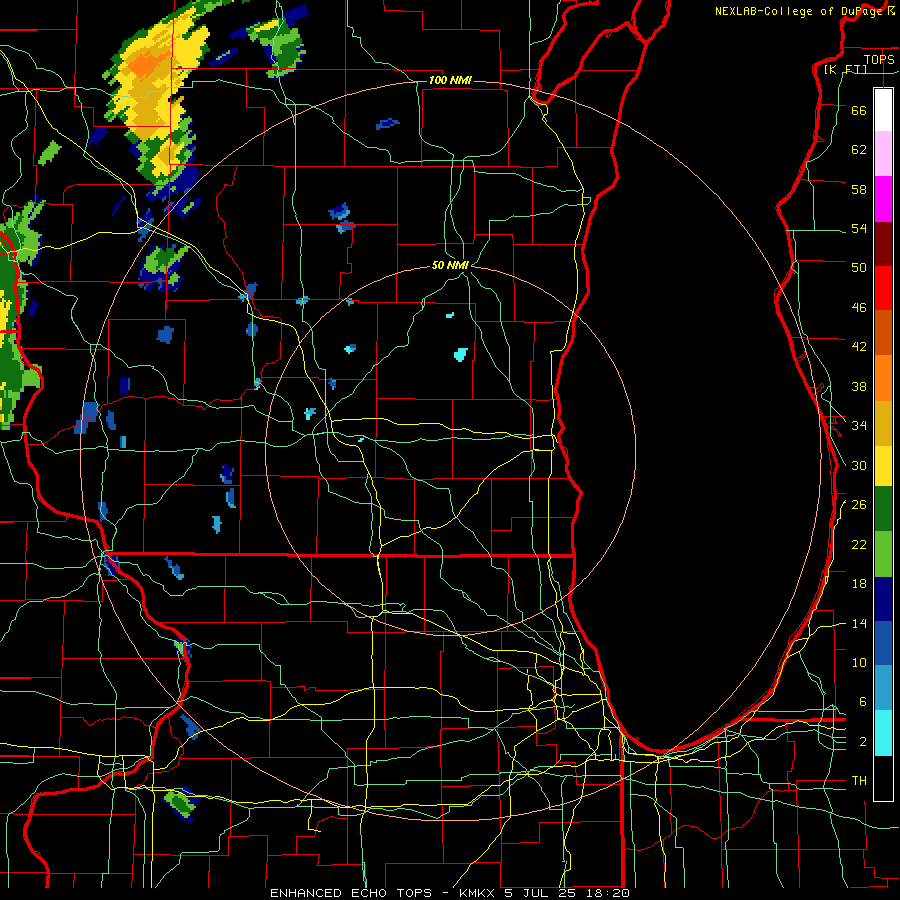Pick the bright orange legend color band
The height and width of the screenshot is (900, 900).
pyautogui.click(x=883, y=378)
